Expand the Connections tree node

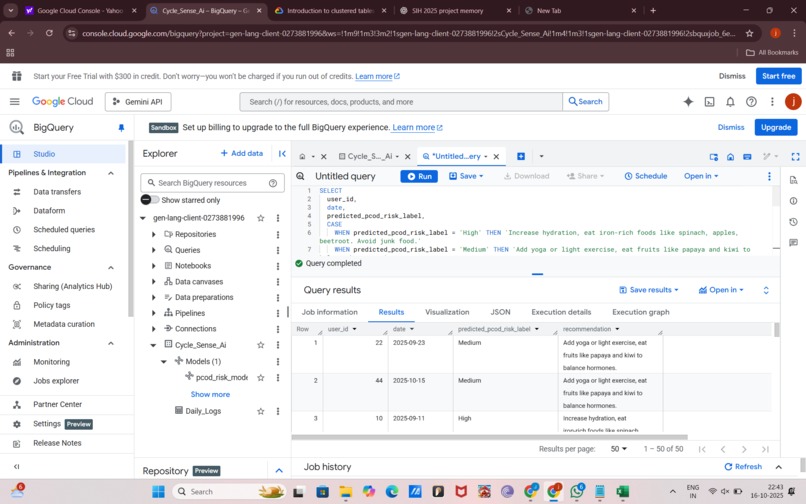pos(154,329)
